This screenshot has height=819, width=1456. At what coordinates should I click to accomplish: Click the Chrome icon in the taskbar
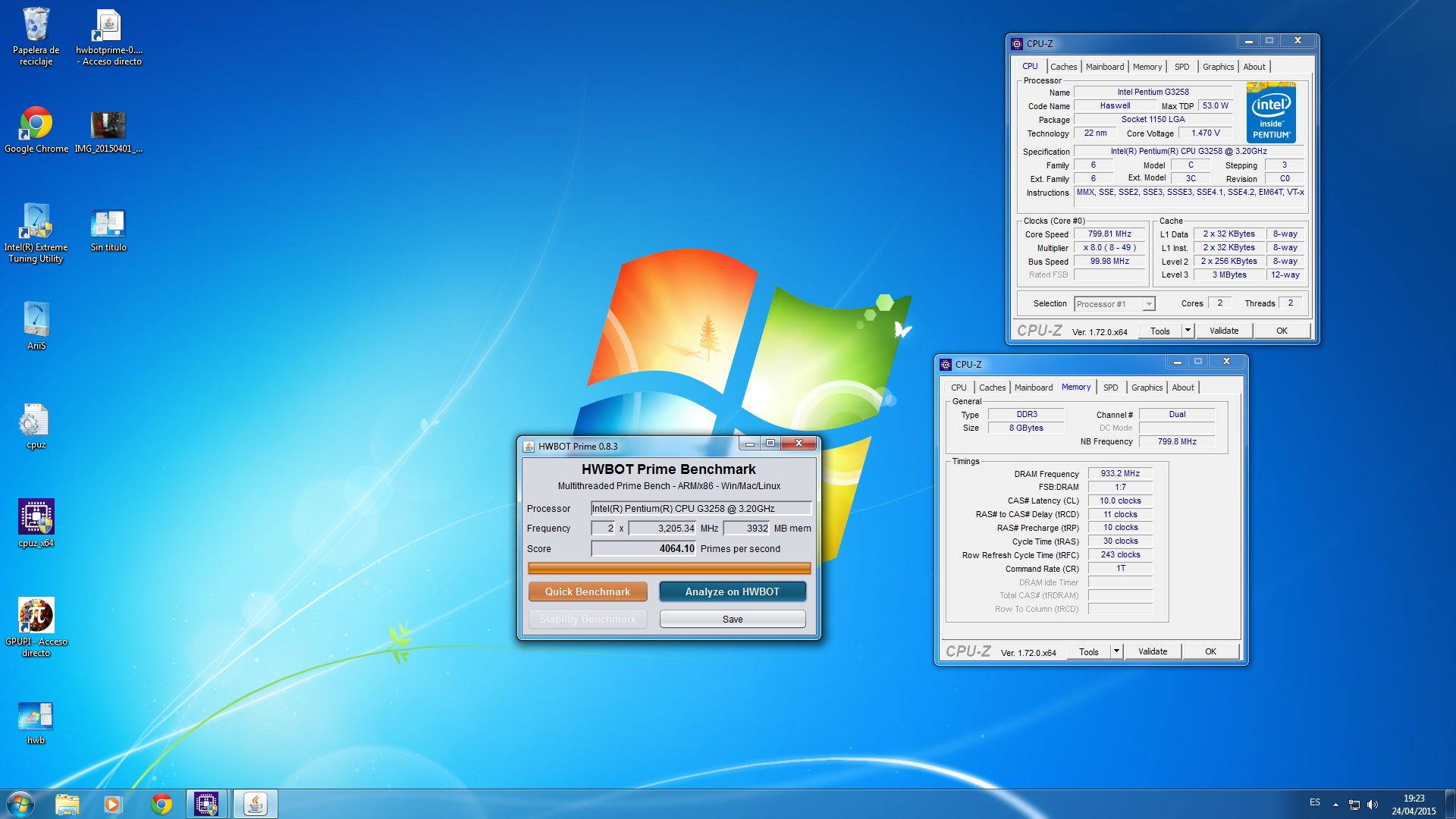point(162,804)
